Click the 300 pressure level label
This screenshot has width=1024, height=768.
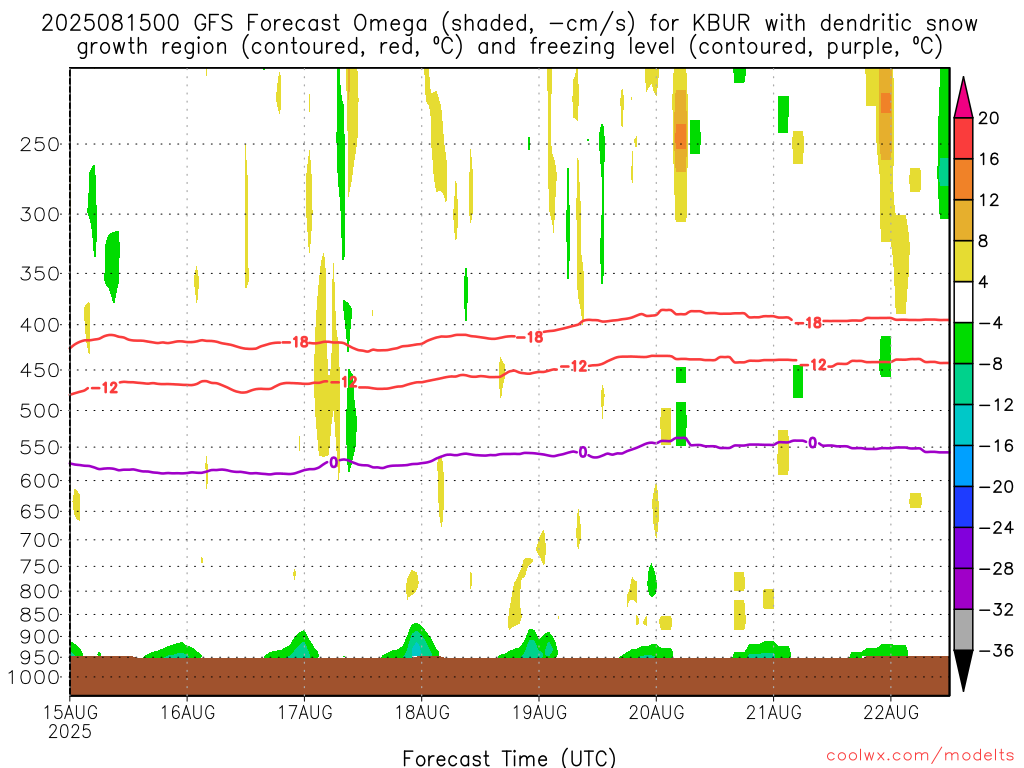click(40, 214)
